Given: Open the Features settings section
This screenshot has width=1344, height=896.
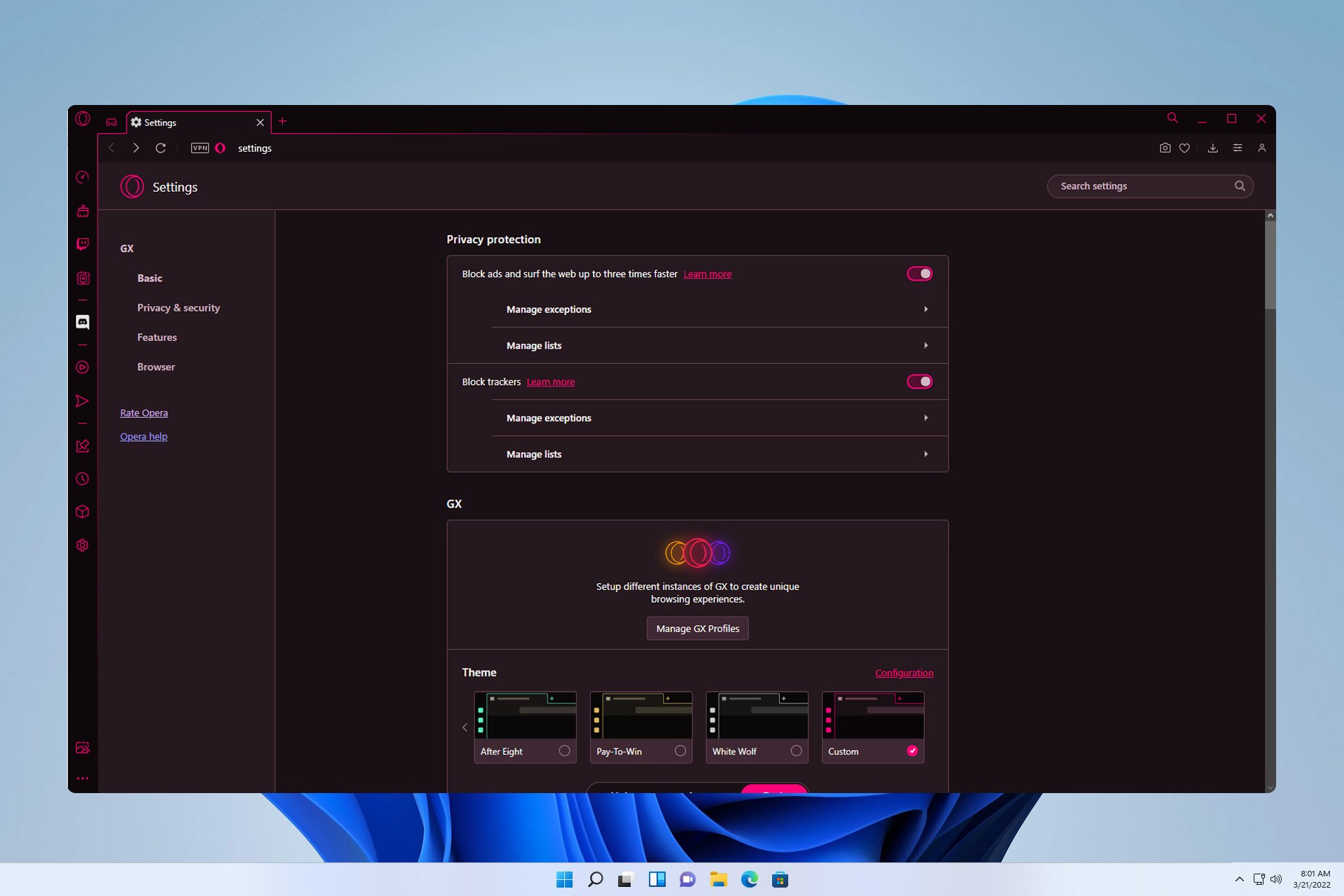Looking at the screenshot, I should 157,337.
